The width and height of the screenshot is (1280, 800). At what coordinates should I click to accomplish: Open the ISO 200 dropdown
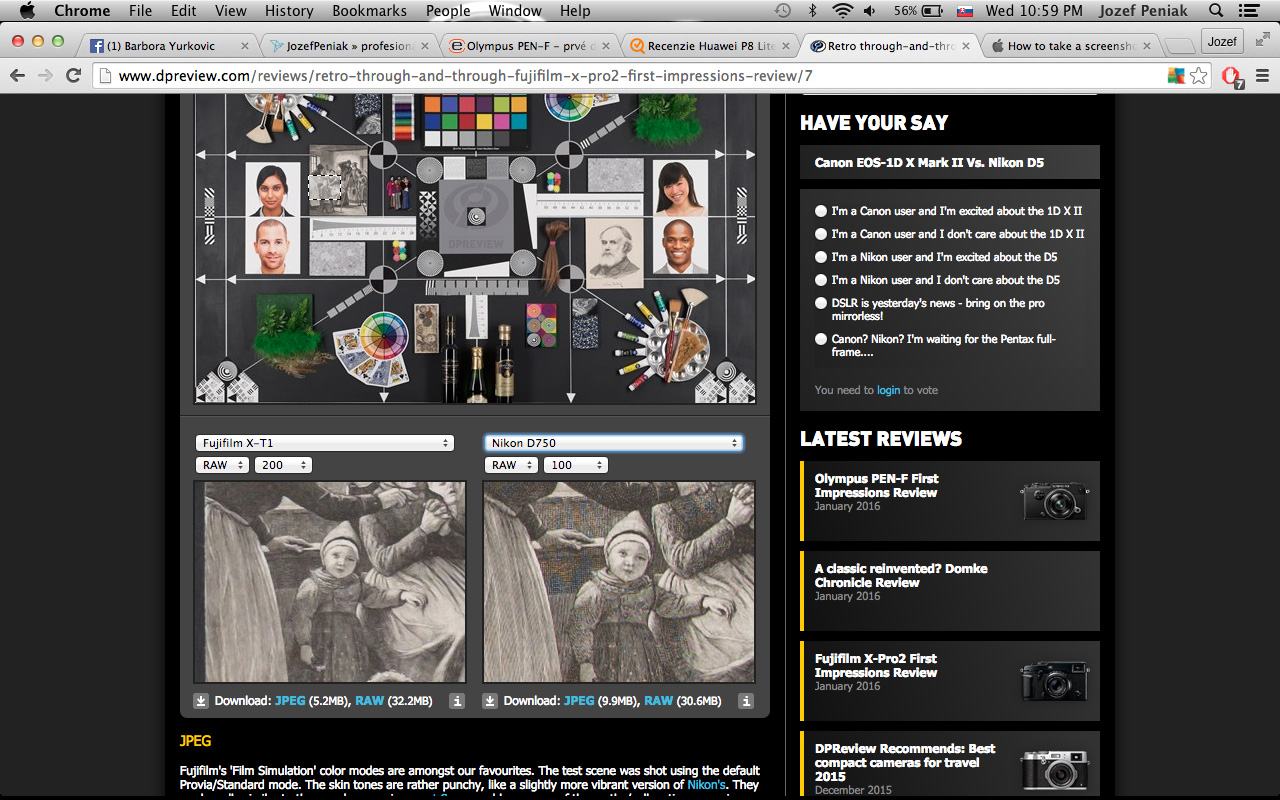(283, 465)
